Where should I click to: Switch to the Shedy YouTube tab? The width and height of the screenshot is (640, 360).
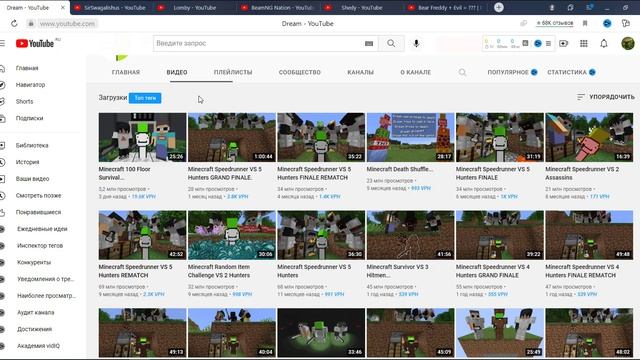pos(361,7)
